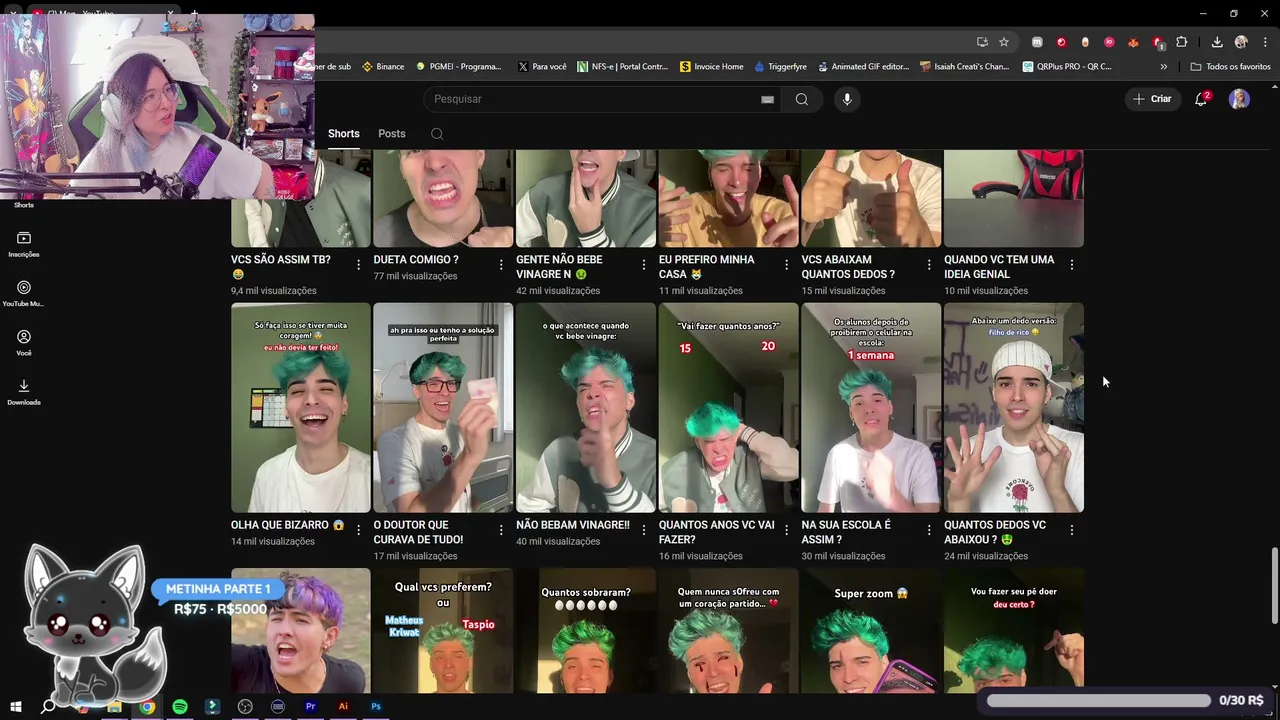Screen dimensions: 1280x720
Task: Play NA SUA ESCOLA É ASSIM ? thumbnail
Action: click(871, 408)
